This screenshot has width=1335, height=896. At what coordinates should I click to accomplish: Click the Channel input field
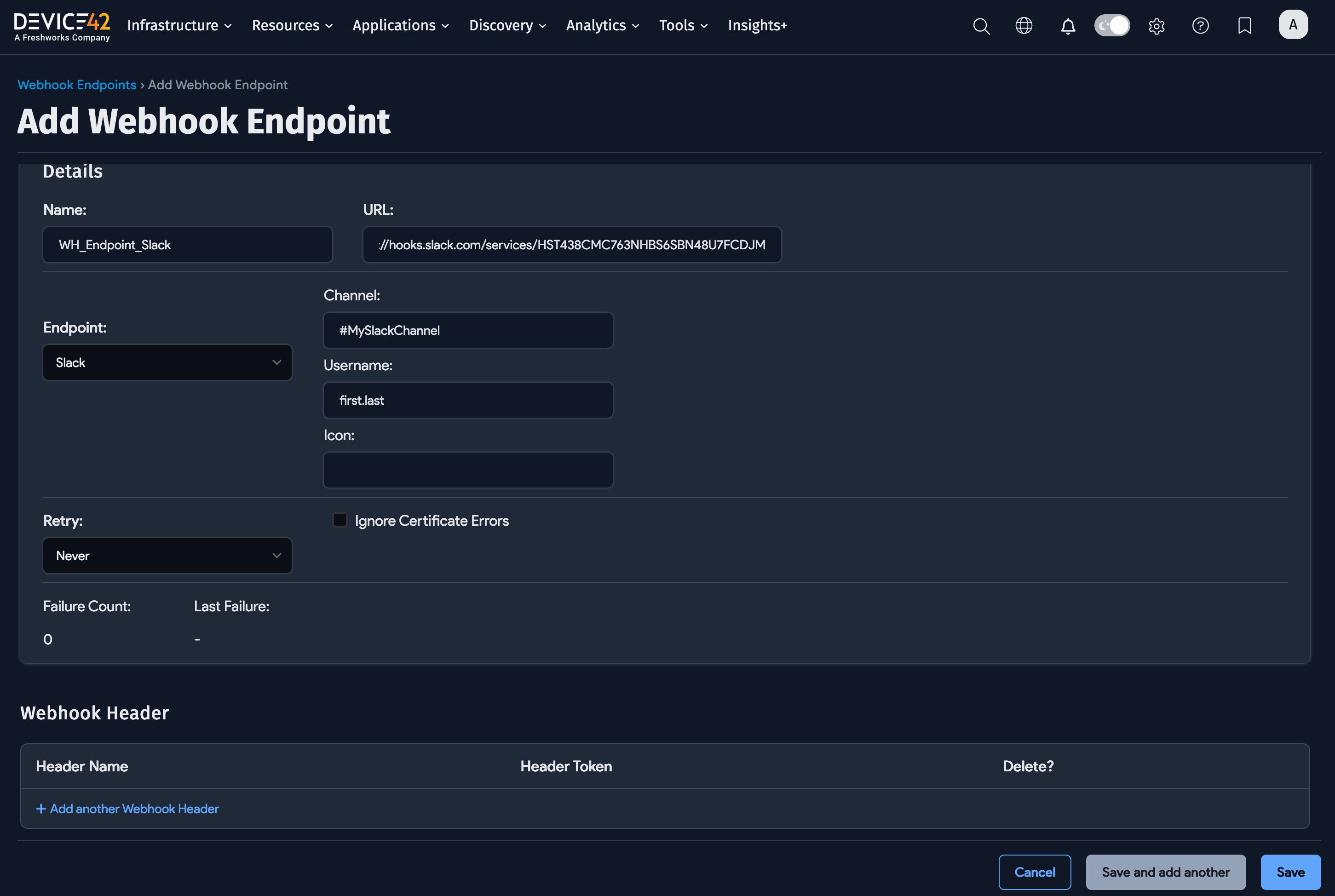(468, 330)
